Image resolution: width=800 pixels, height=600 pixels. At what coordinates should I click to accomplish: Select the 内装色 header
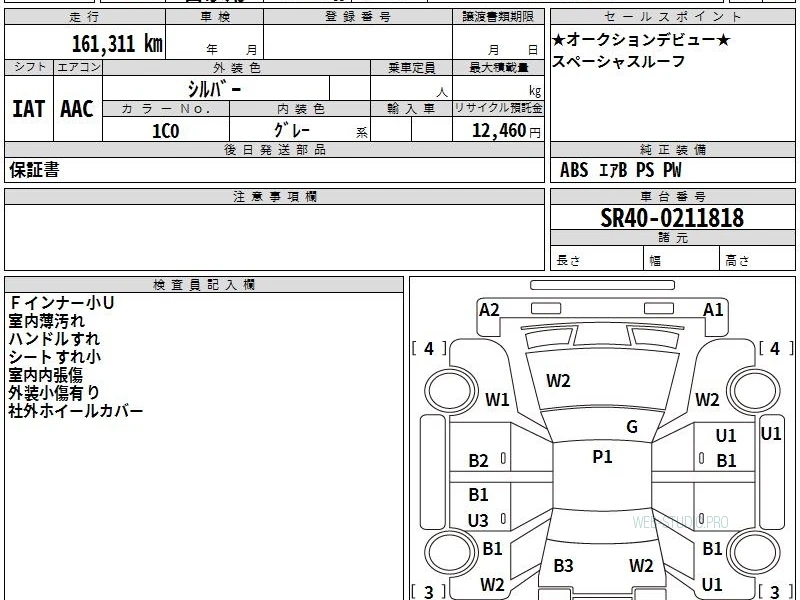(300, 109)
